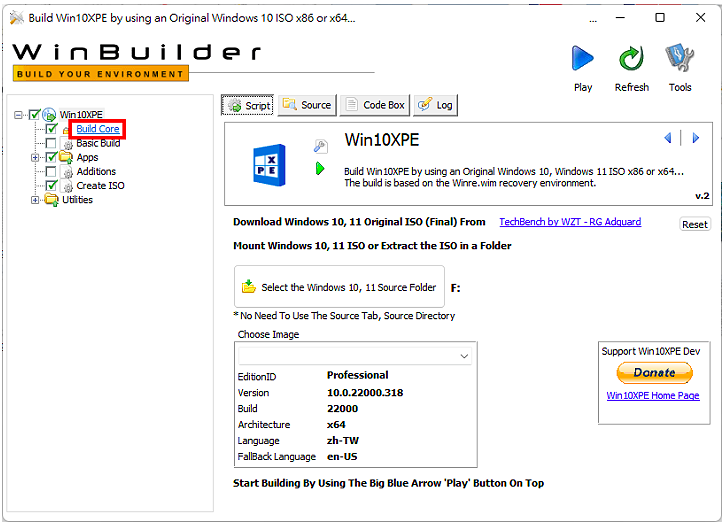Select the Win10XPE root label in the tree
Screen dimensions: 726x528
click(x=81, y=114)
